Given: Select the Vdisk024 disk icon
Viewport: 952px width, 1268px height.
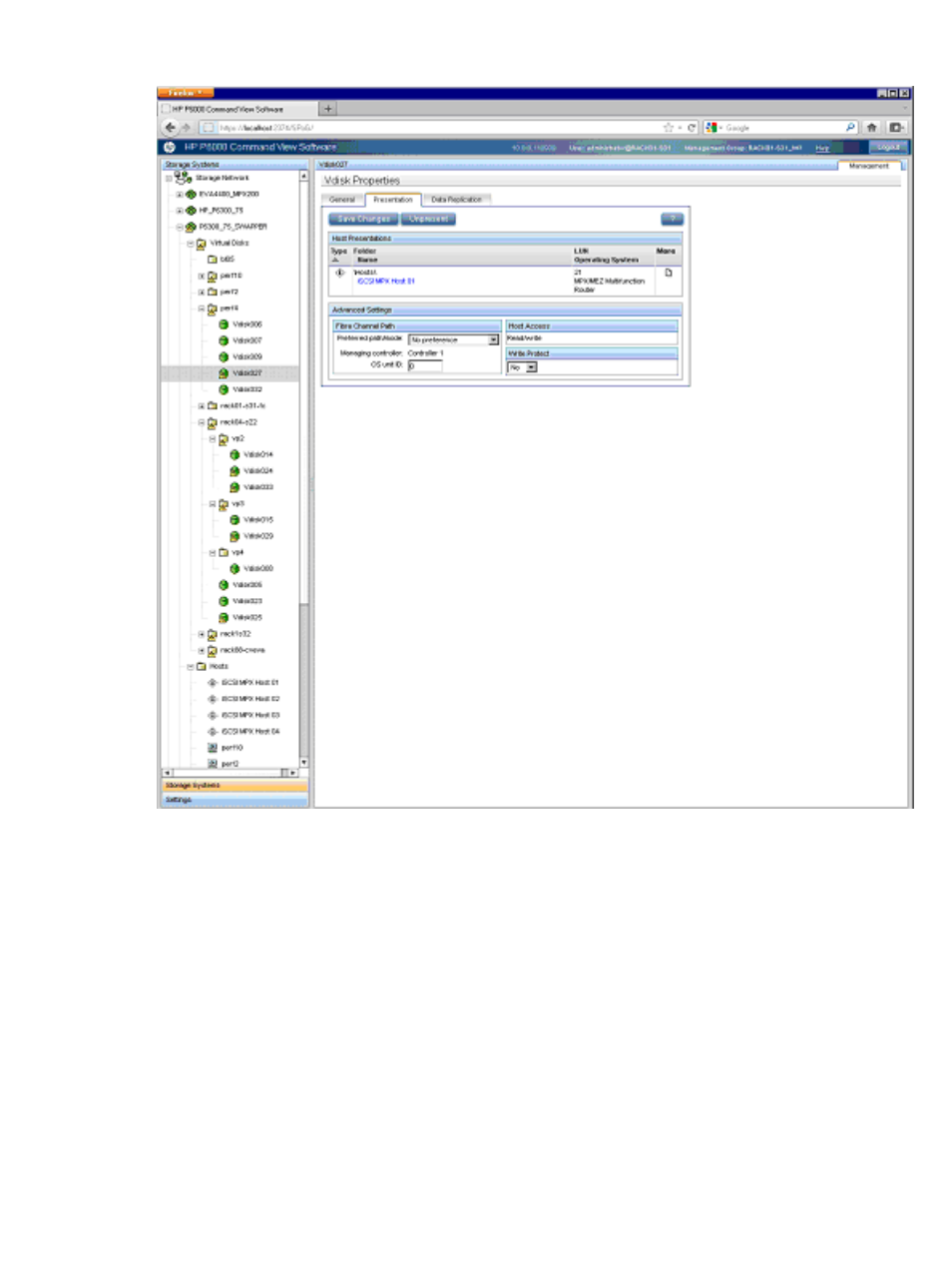Looking at the screenshot, I should 235,470.
